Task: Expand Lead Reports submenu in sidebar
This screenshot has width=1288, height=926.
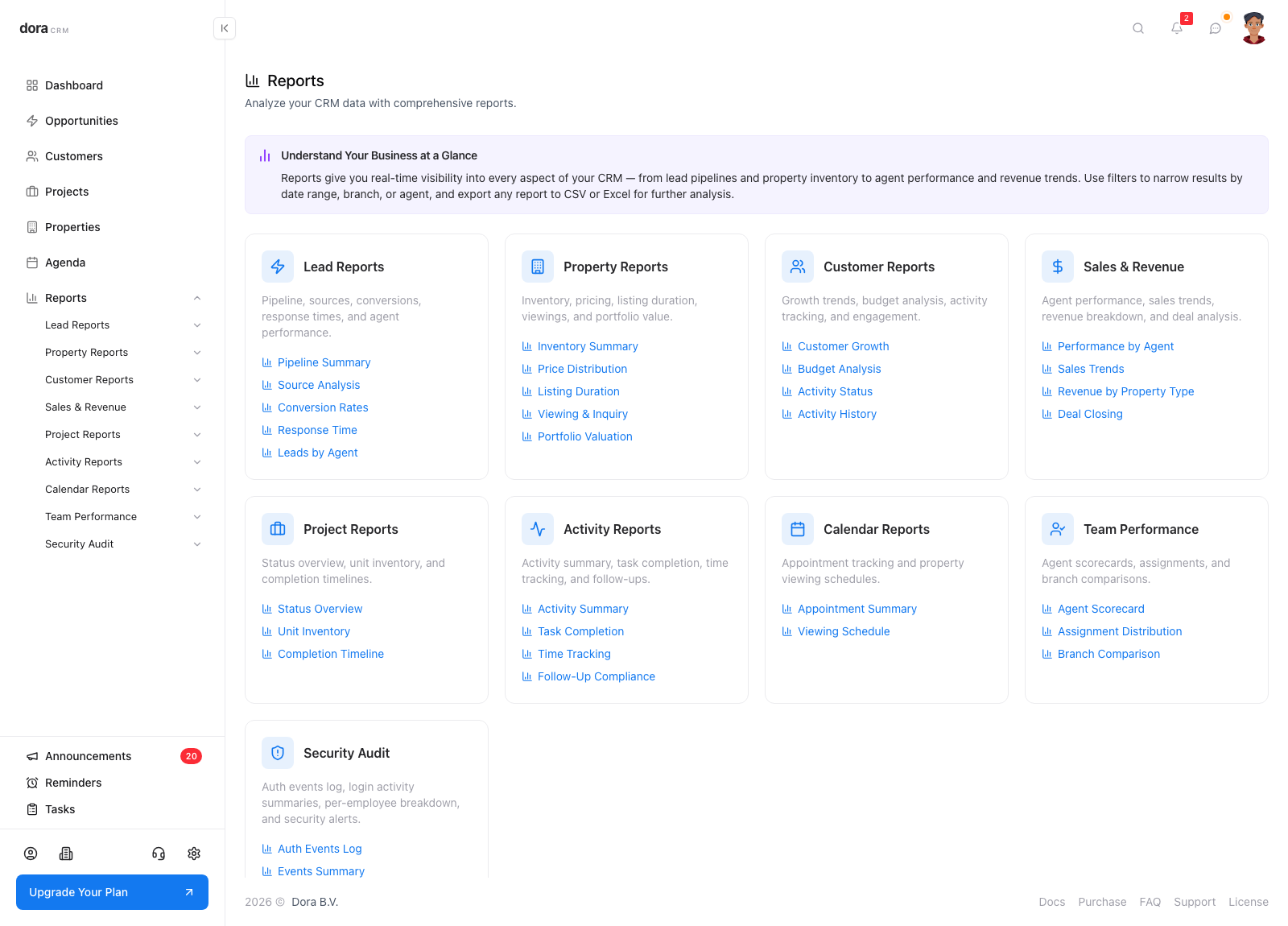Action: (197, 325)
